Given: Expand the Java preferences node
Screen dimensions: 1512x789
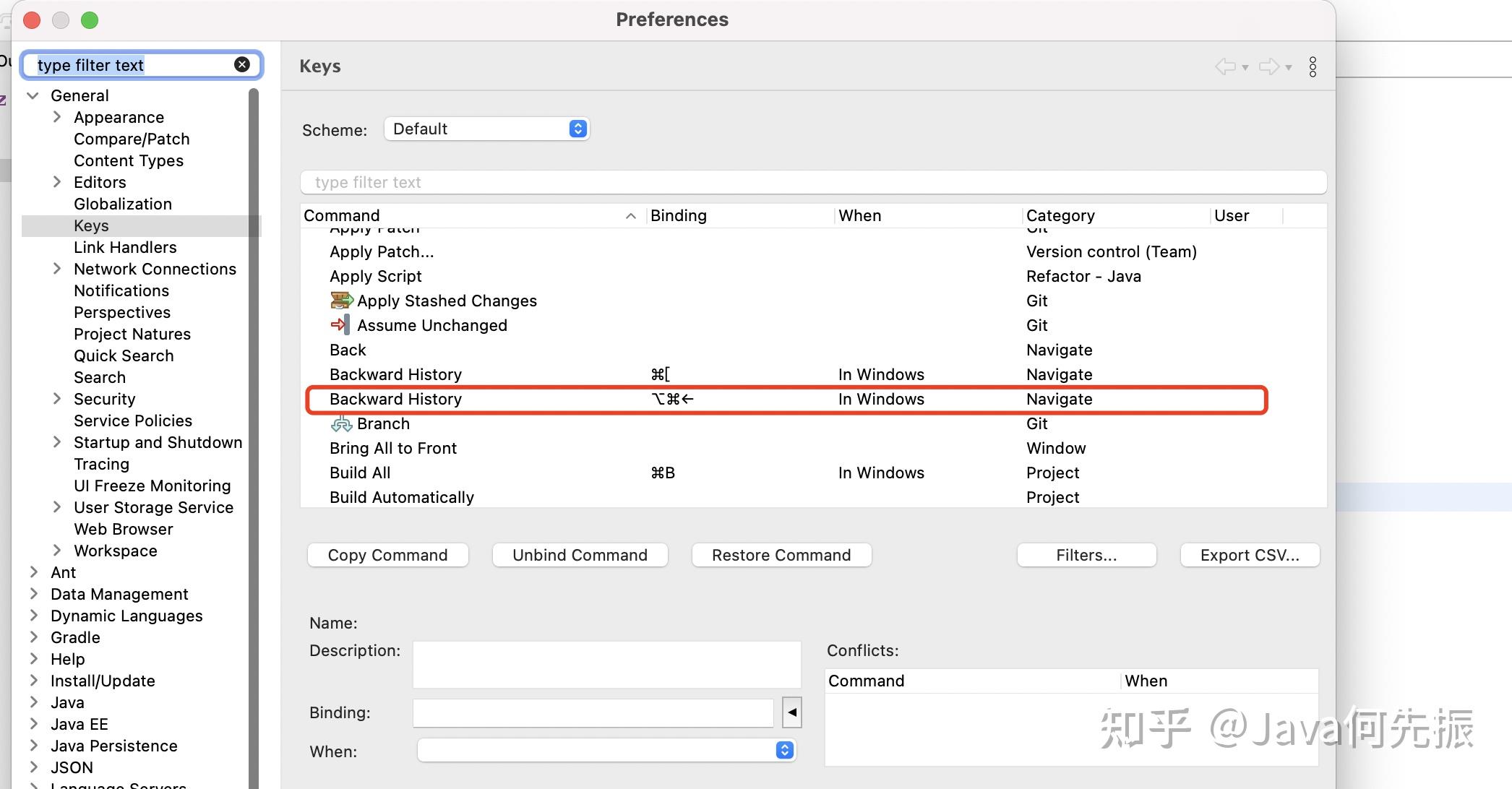Looking at the screenshot, I should [x=34, y=702].
